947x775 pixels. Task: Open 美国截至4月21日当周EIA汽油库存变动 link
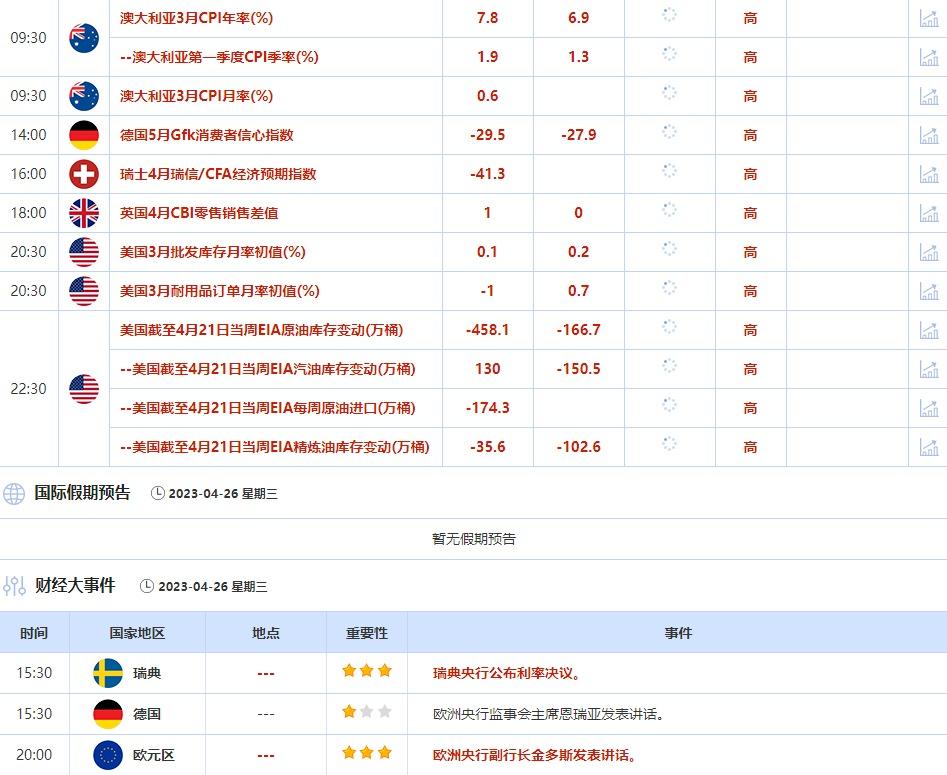click(267, 369)
